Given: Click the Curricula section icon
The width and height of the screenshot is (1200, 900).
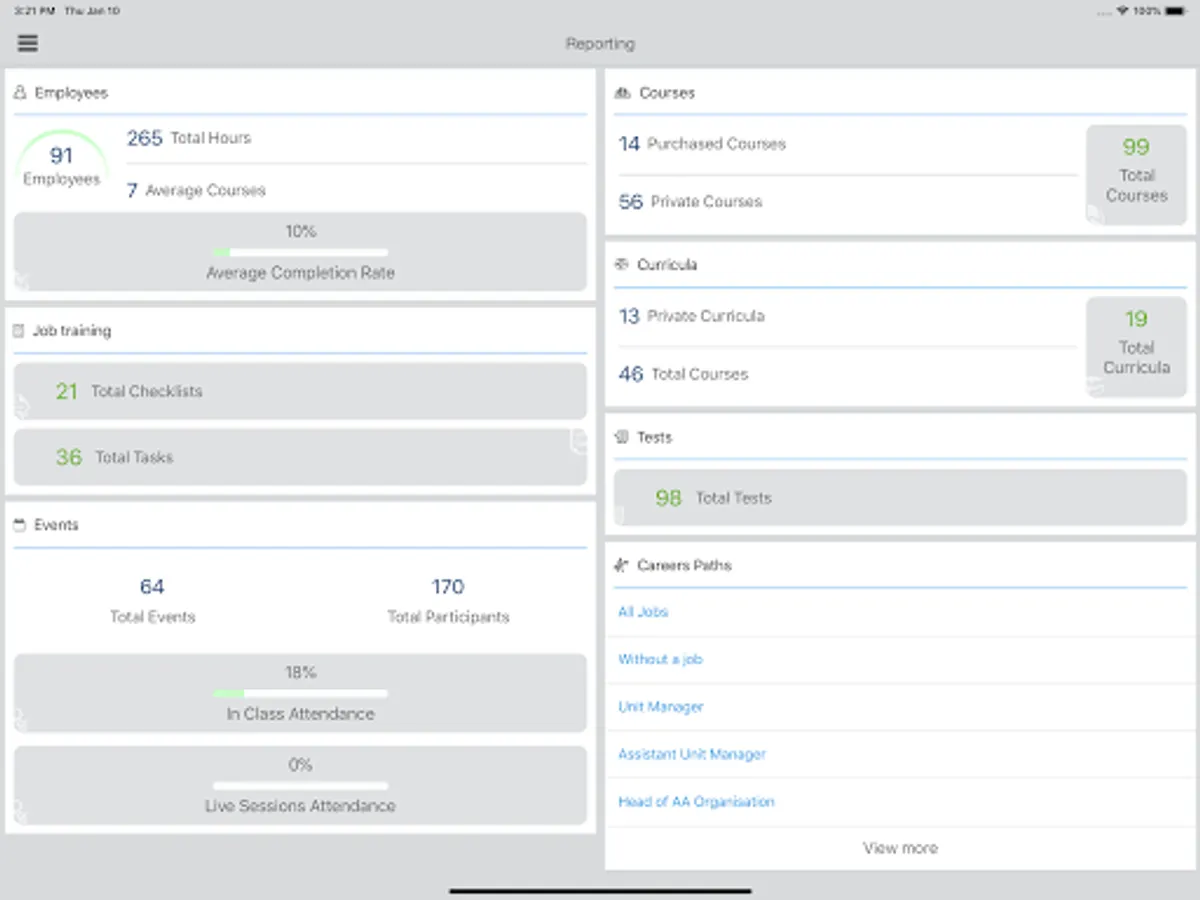Looking at the screenshot, I should click(621, 264).
